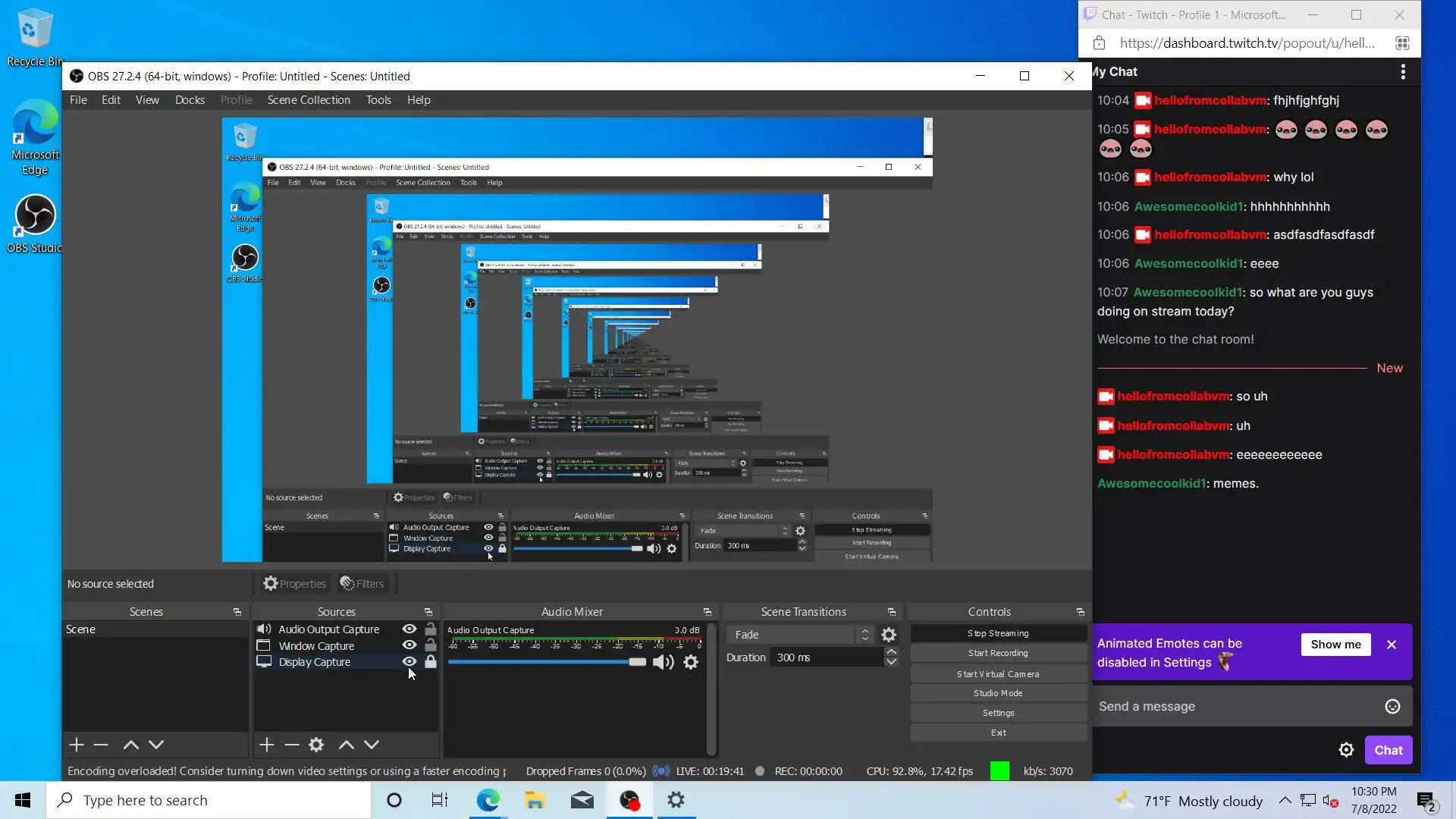
Task: Open emote picker in message box
Action: 1392,707
